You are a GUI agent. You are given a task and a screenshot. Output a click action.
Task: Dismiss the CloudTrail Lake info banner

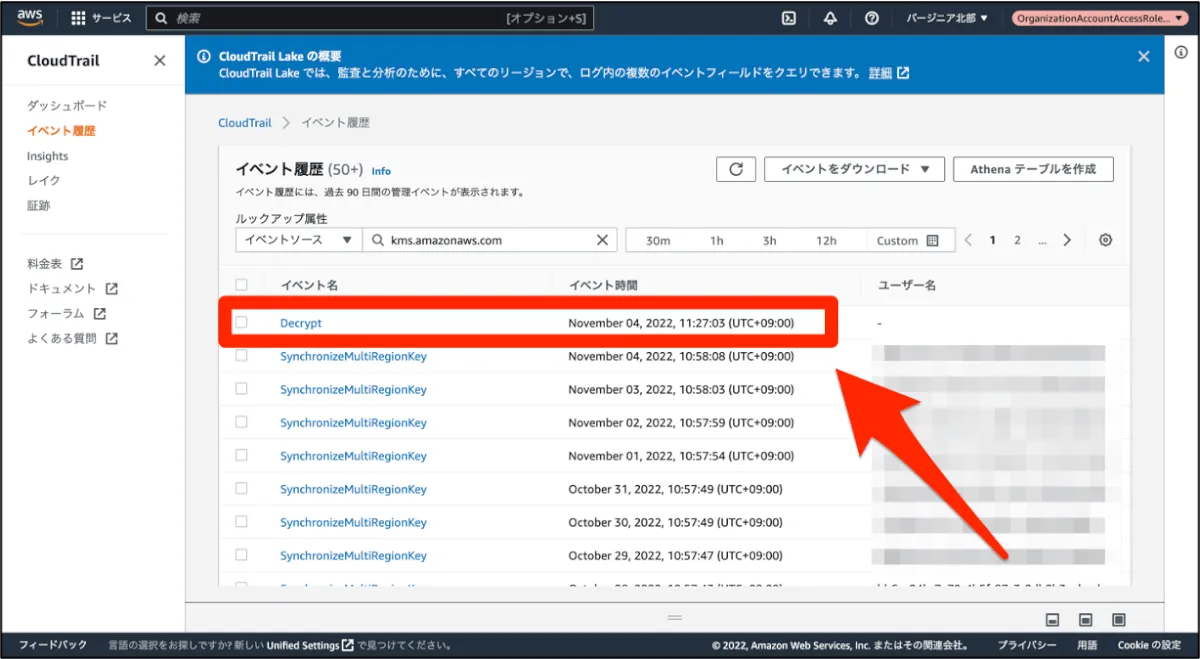pos(1144,57)
